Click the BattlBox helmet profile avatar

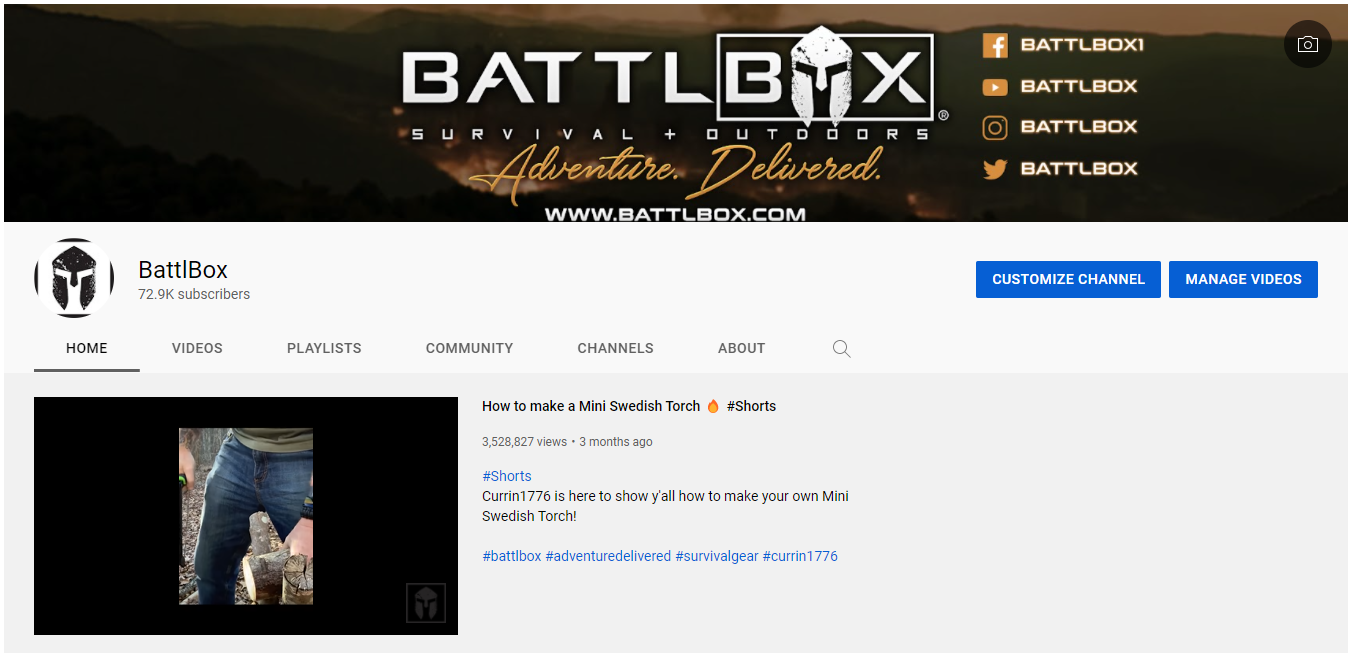point(74,278)
